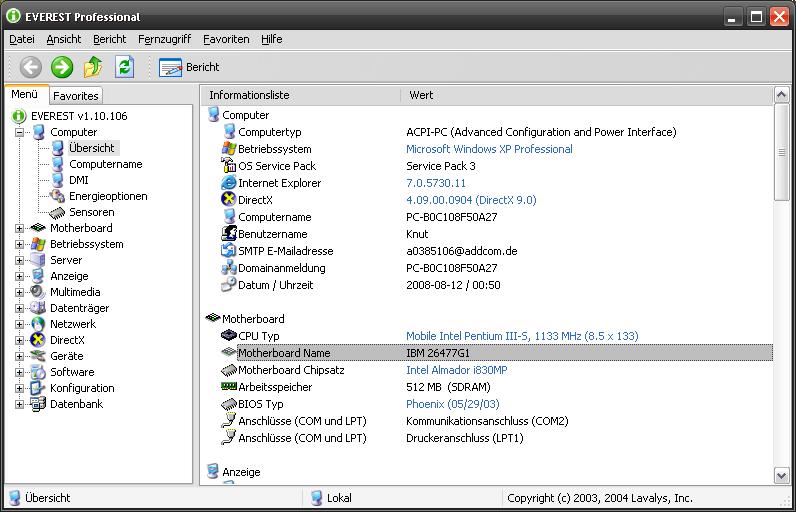The width and height of the screenshot is (796, 512).
Task: Select the Datum / Uhrzeit row
Action: click(496, 285)
